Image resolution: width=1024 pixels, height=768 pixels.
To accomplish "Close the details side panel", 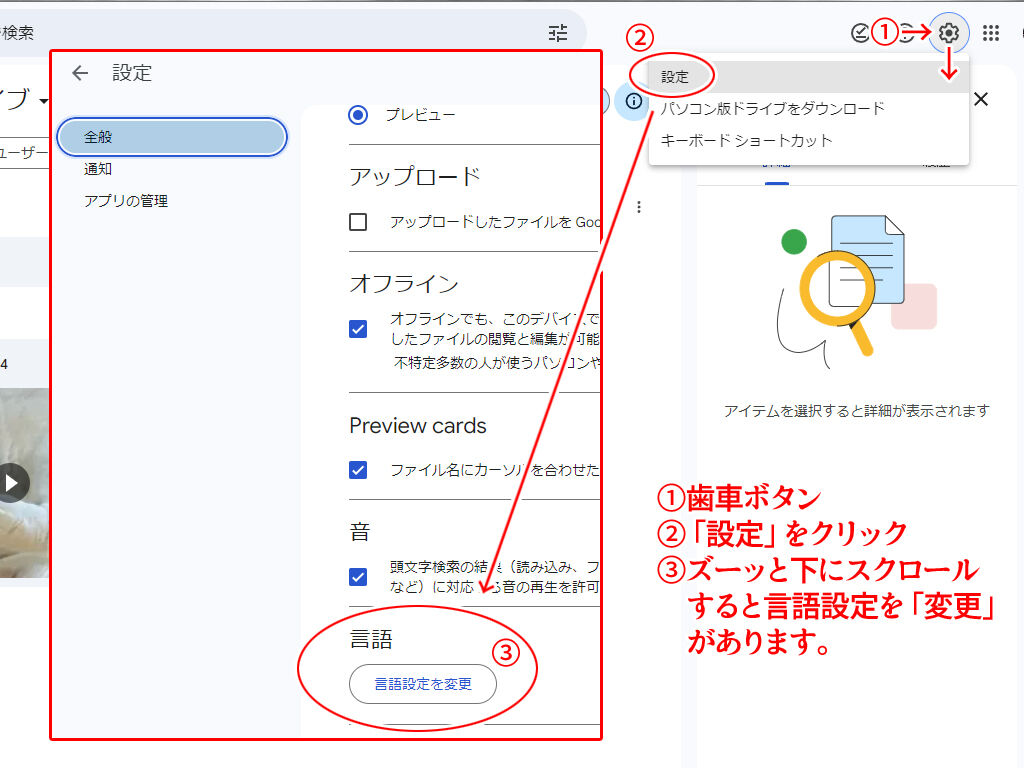I will (x=981, y=99).
